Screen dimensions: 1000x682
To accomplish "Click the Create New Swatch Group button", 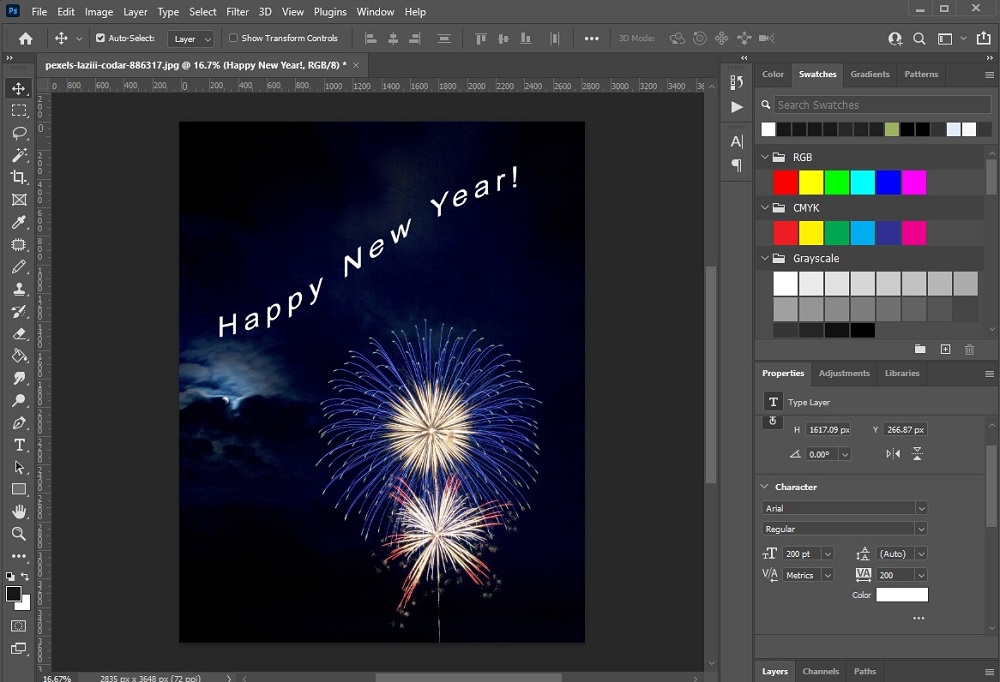I will click(919, 349).
